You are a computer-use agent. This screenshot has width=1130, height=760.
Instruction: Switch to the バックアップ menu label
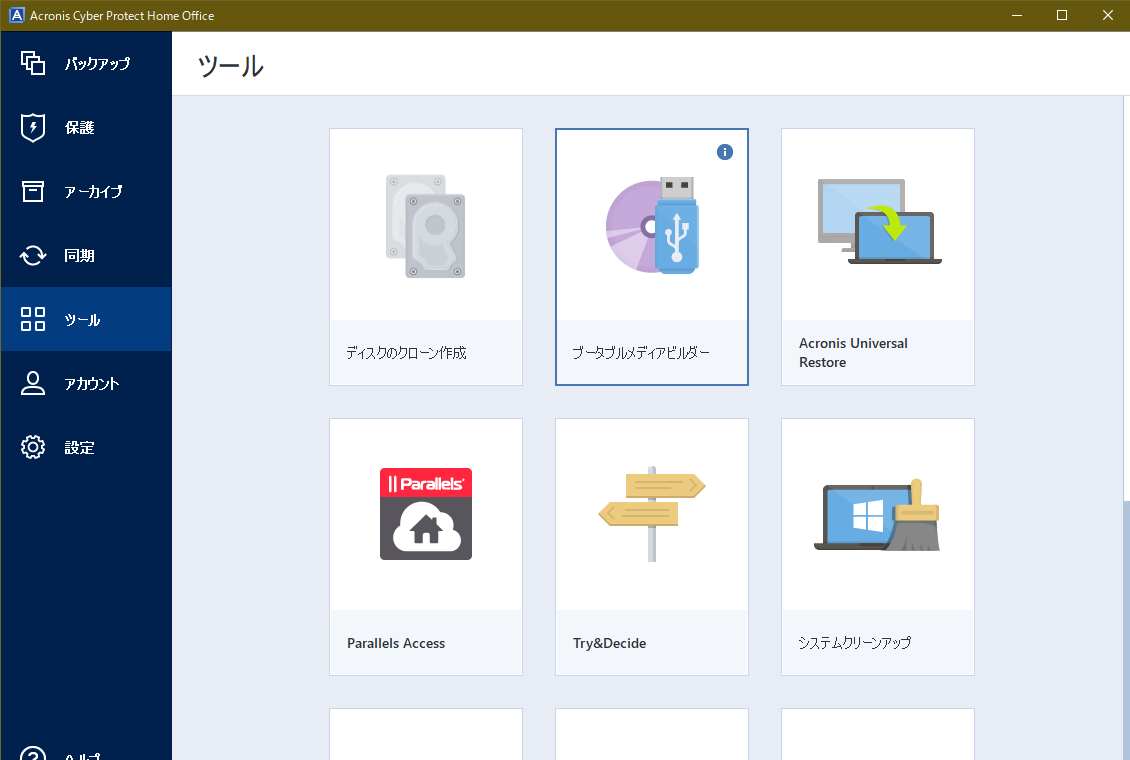pyautogui.click(x=97, y=63)
